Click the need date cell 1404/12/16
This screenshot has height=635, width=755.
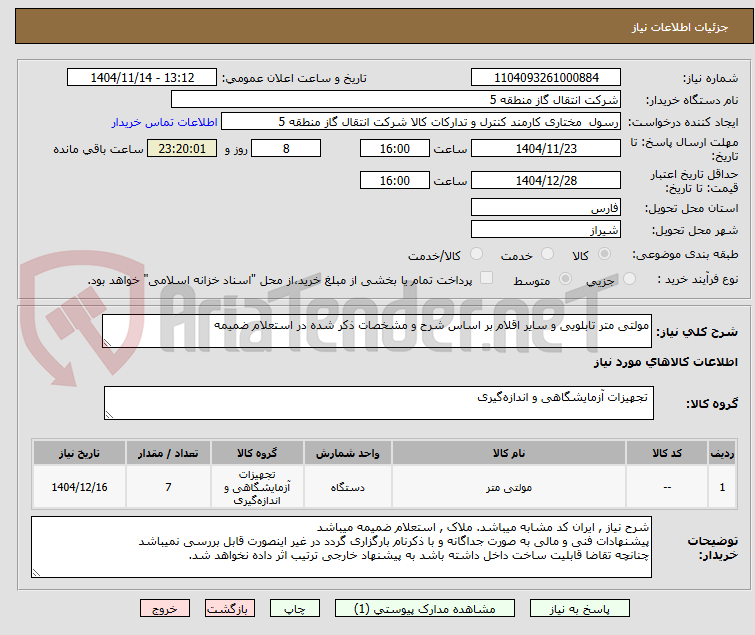(x=79, y=488)
